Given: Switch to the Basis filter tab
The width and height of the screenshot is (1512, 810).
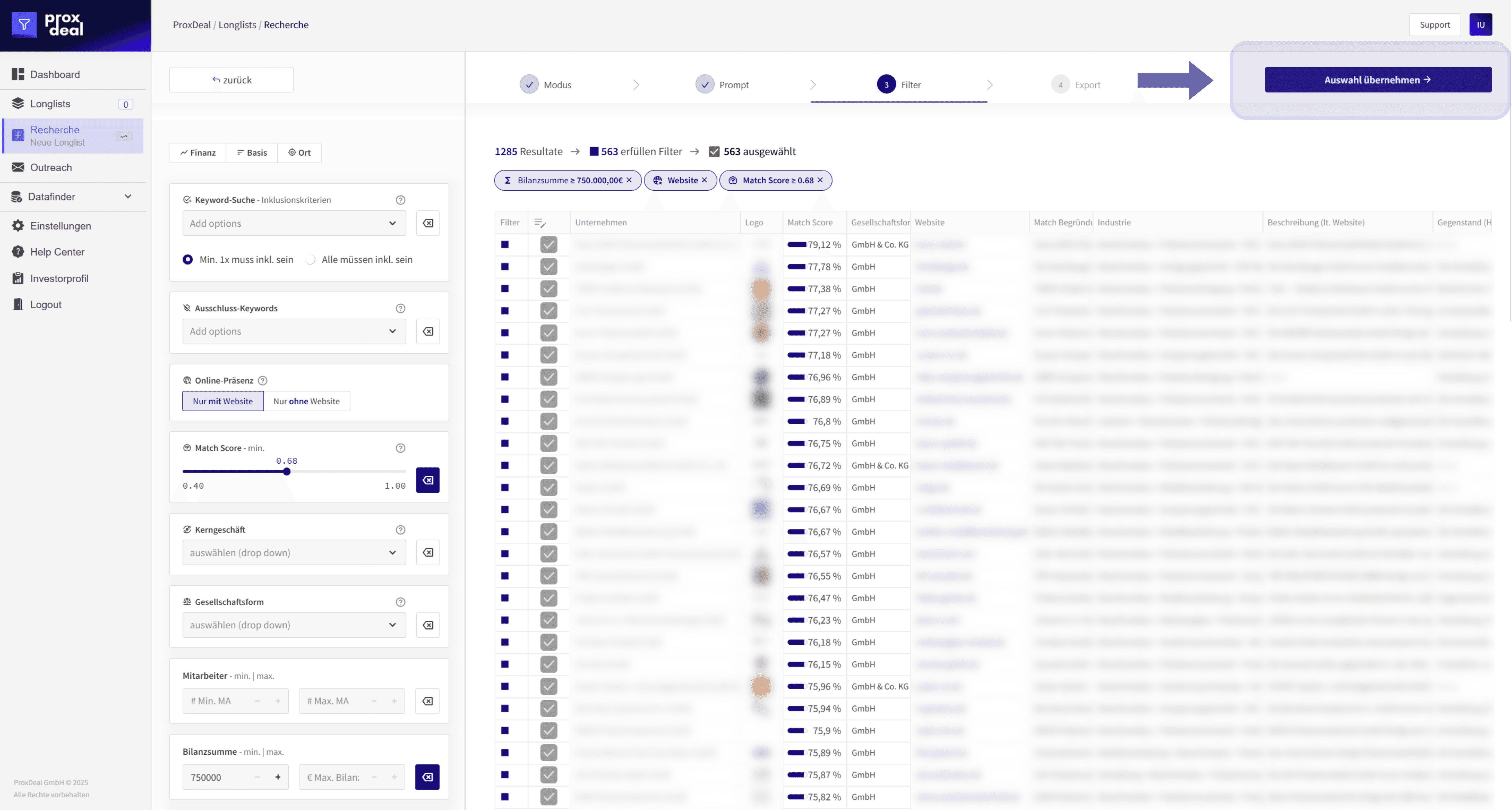Looking at the screenshot, I should pyautogui.click(x=252, y=152).
